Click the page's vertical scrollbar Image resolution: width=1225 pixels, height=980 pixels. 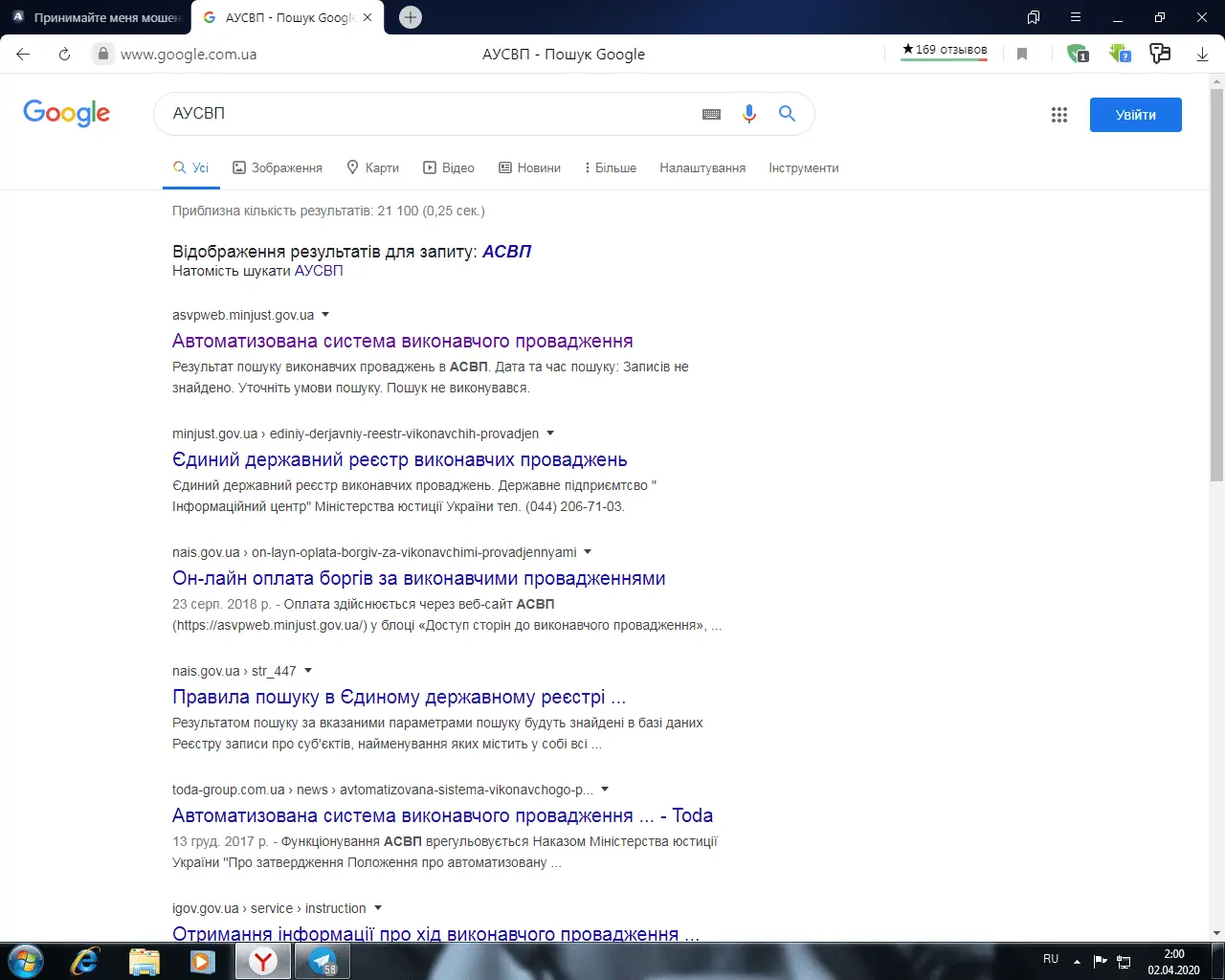point(1216,287)
